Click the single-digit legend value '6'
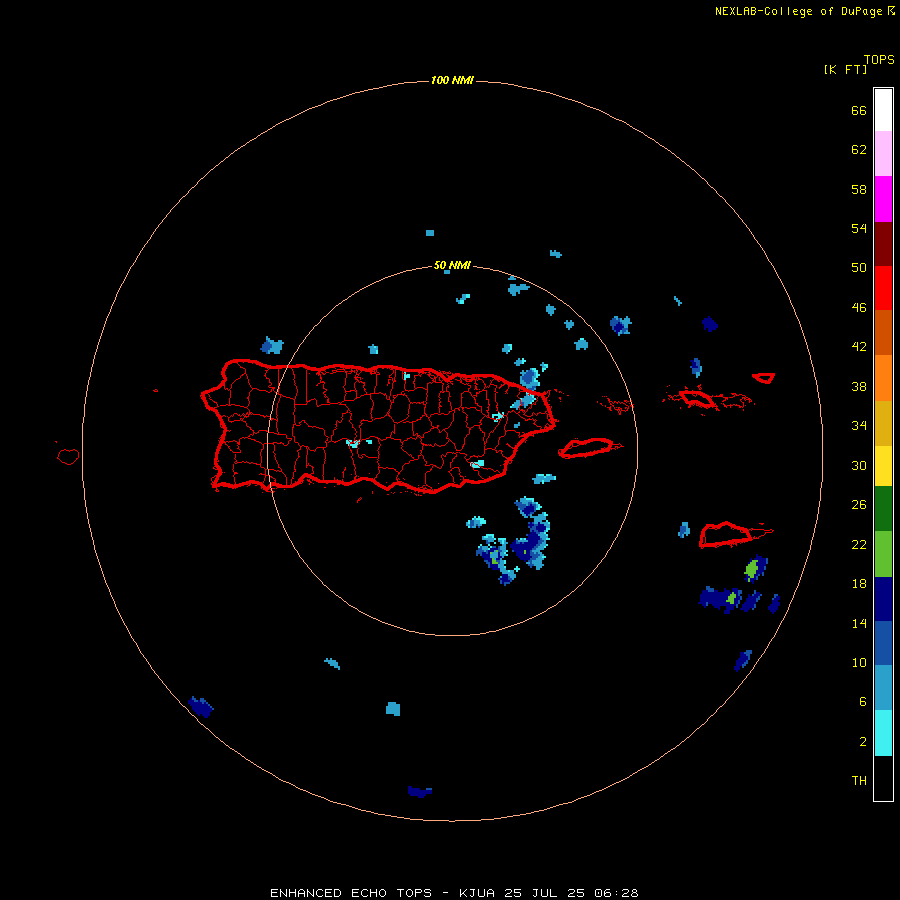 863,702
